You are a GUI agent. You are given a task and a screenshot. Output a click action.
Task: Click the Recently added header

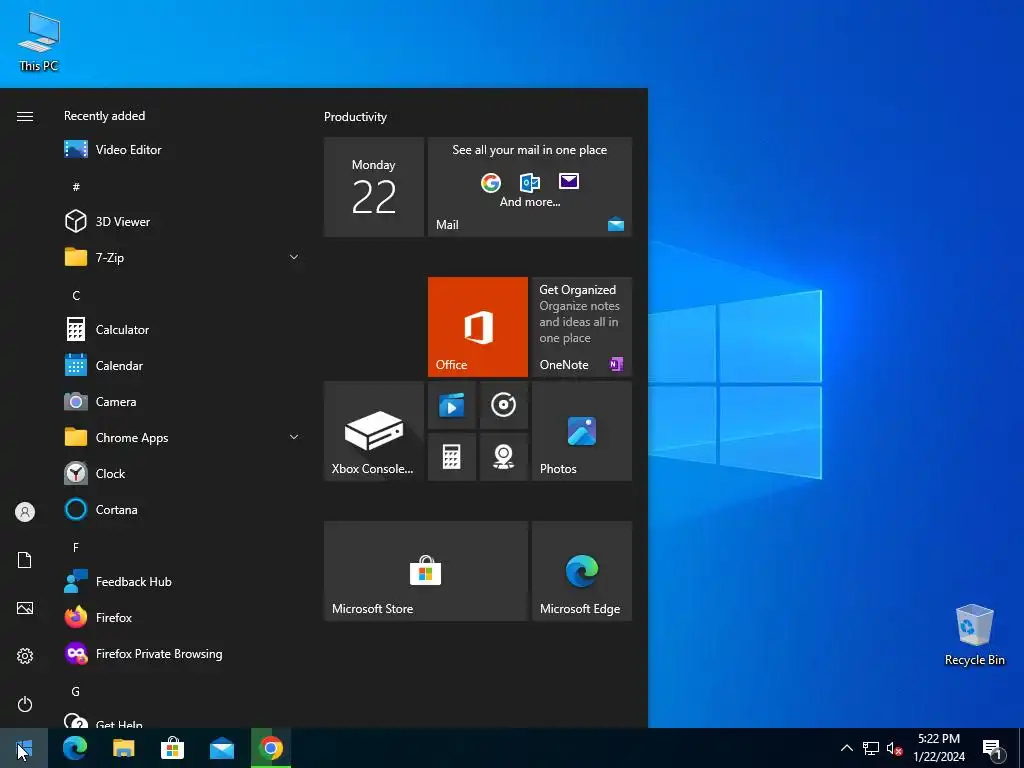104,116
